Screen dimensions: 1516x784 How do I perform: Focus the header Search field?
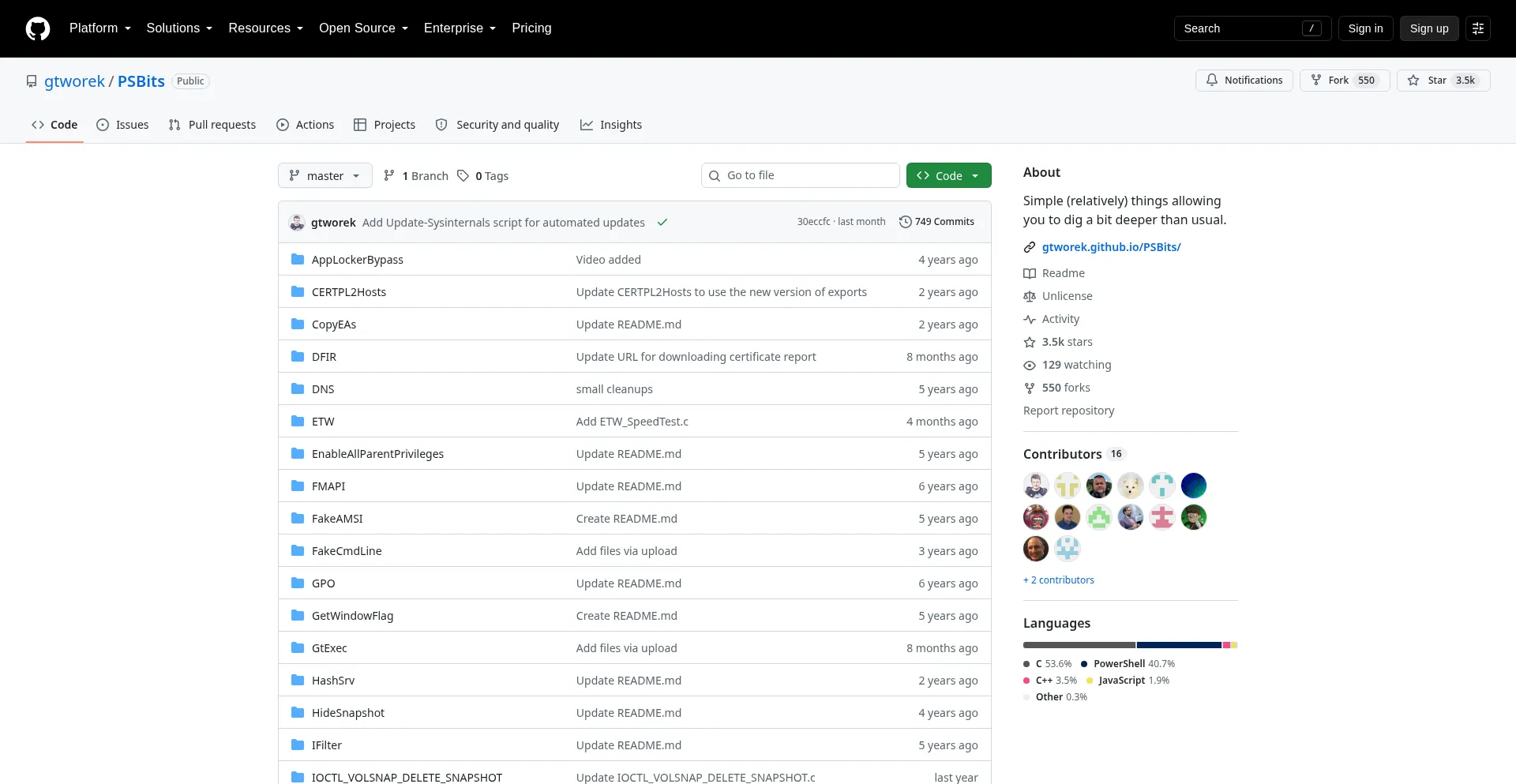pos(1252,28)
